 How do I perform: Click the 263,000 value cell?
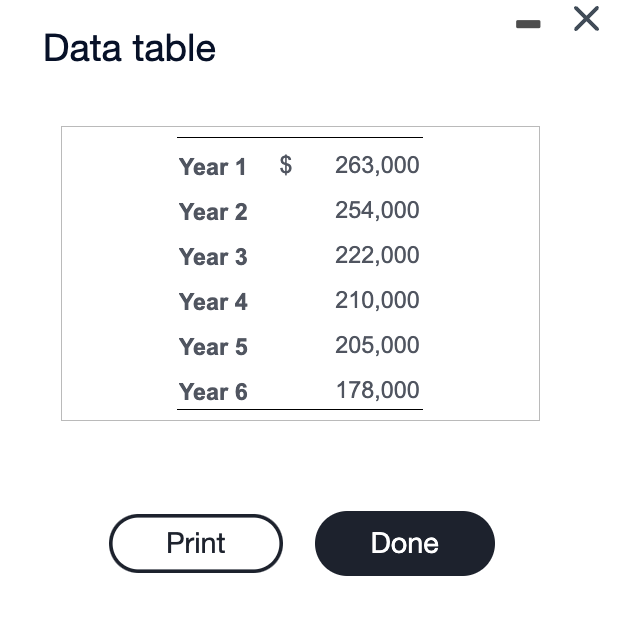[x=377, y=165]
